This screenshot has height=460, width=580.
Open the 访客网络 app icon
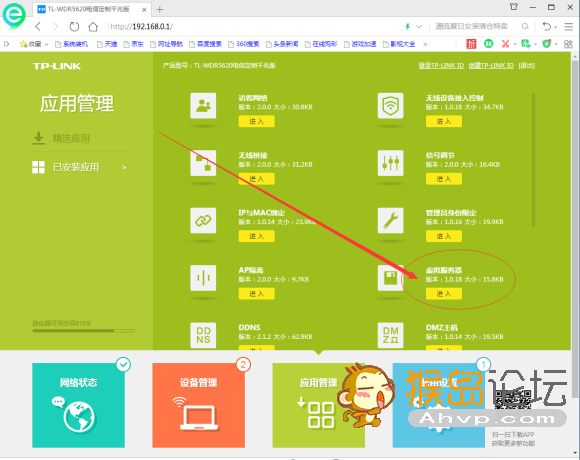click(x=203, y=106)
